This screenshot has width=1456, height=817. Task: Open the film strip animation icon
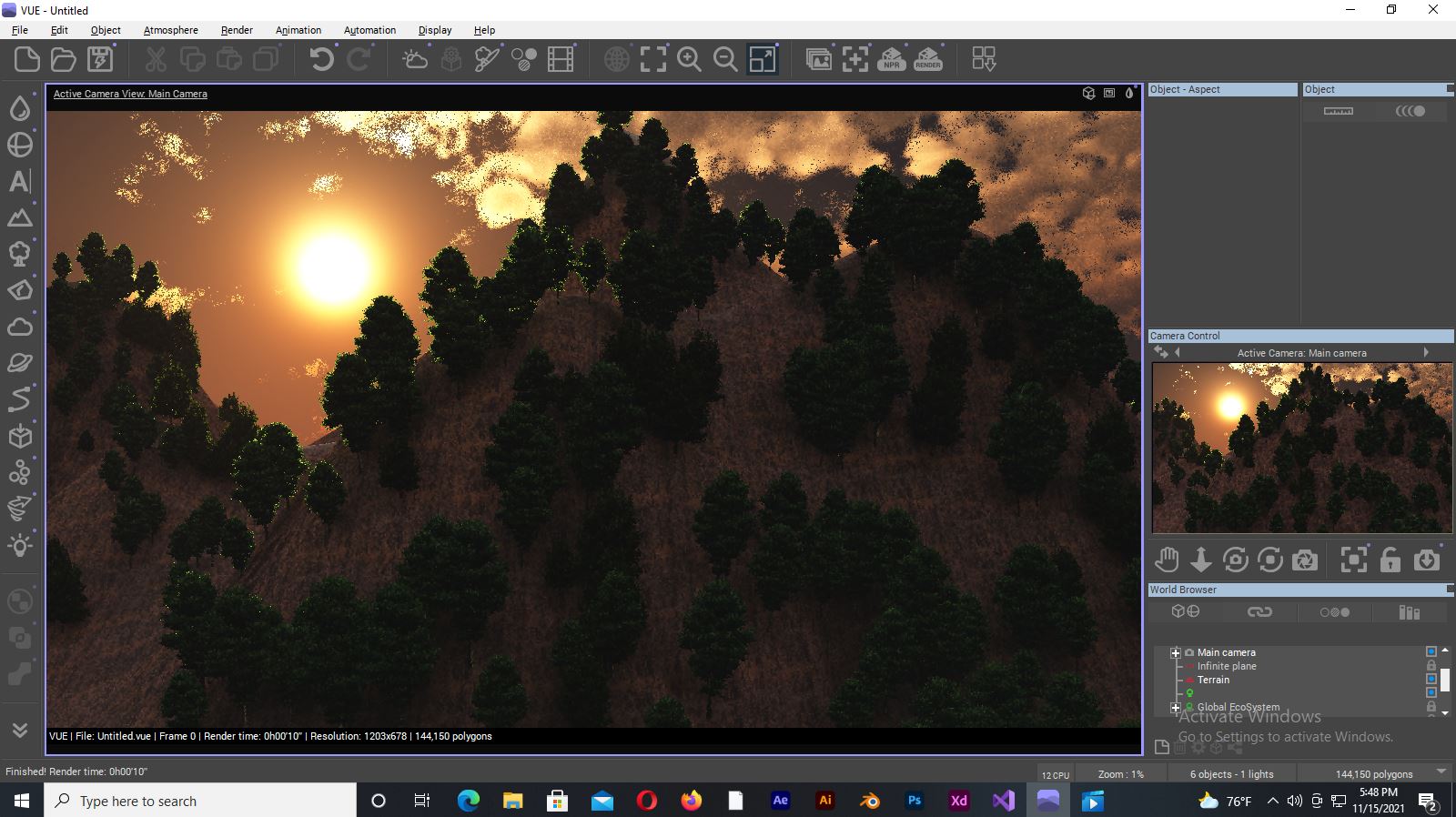(561, 60)
